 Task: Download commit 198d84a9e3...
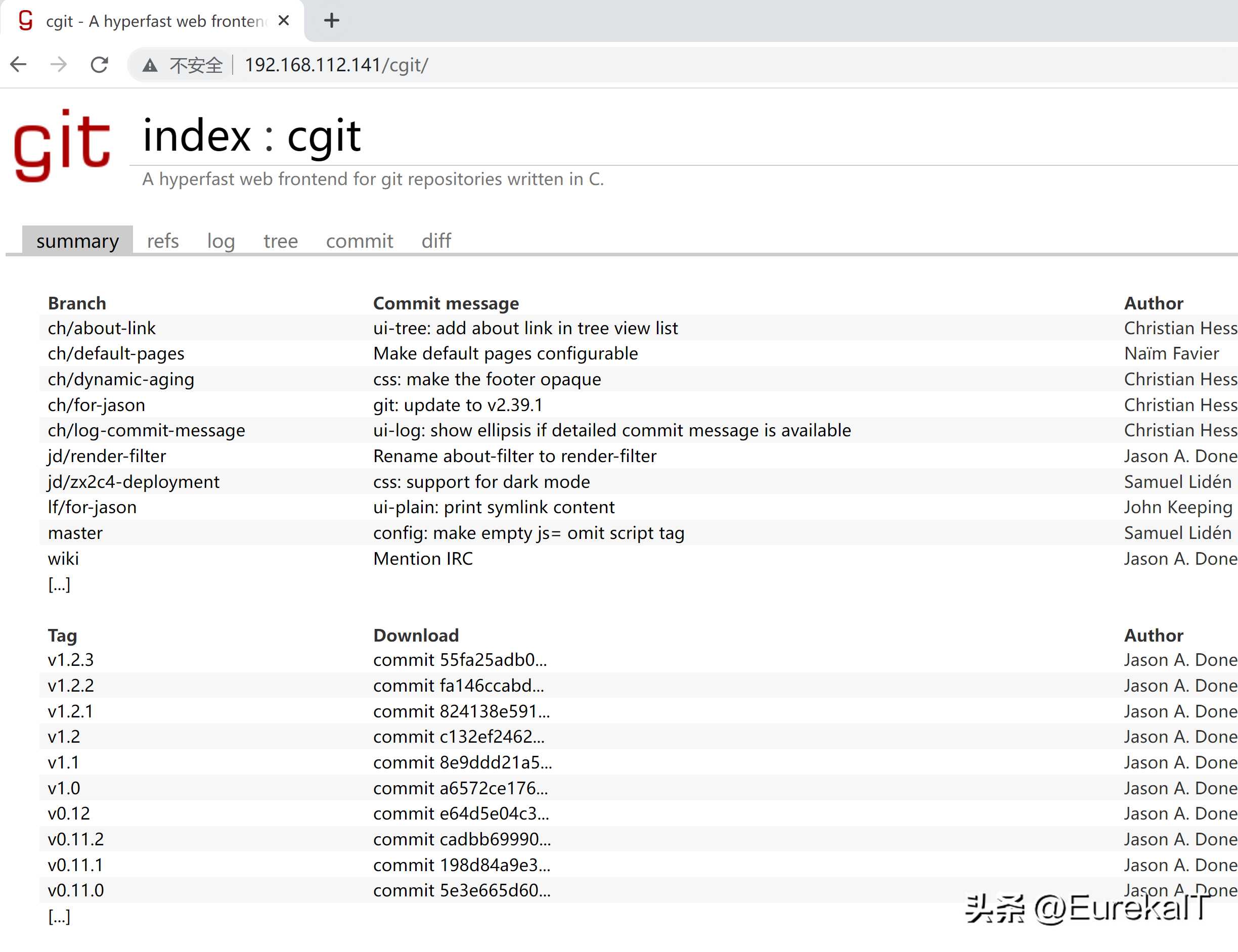click(x=462, y=866)
